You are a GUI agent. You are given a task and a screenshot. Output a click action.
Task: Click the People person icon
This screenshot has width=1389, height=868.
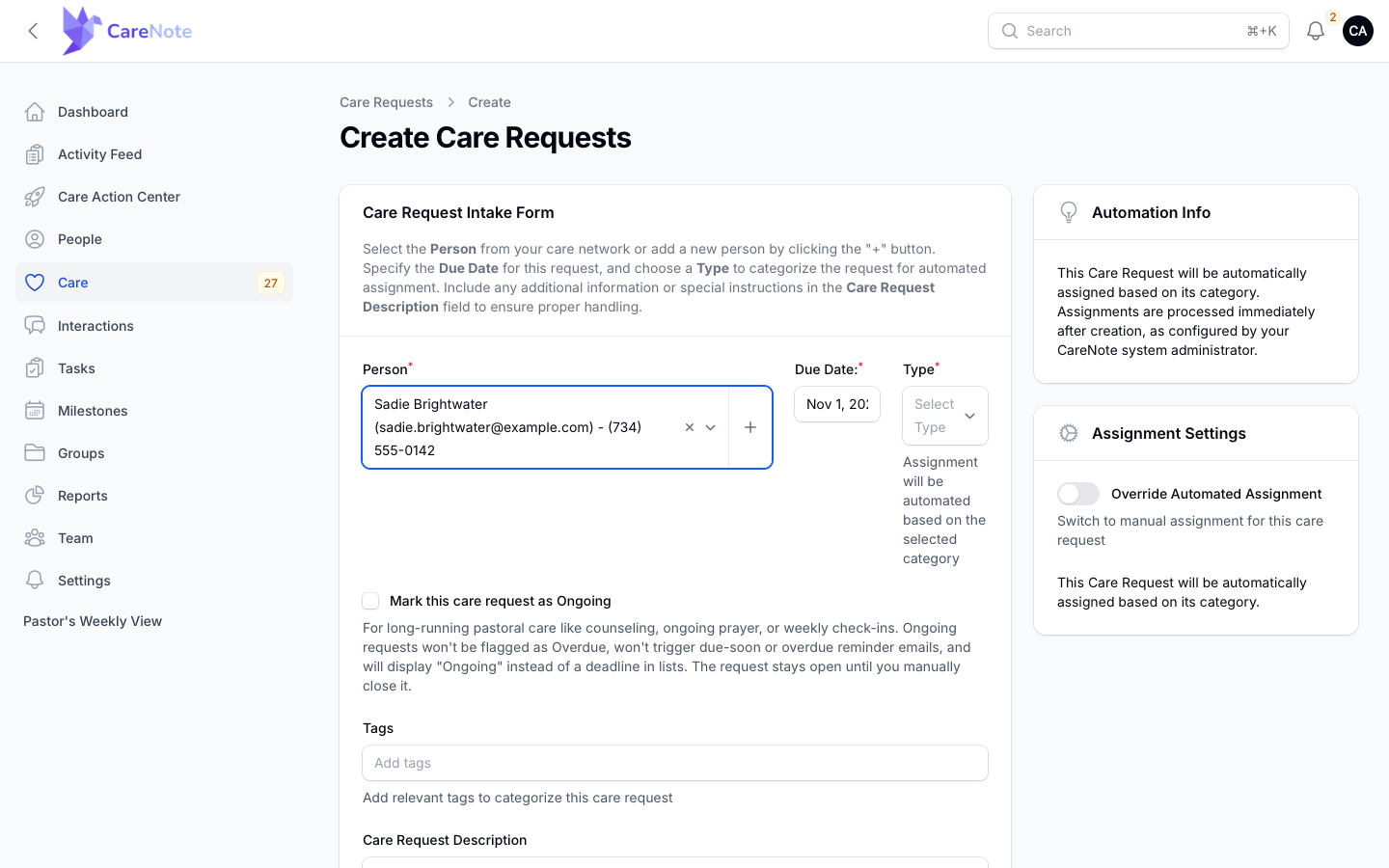click(35, 239)
